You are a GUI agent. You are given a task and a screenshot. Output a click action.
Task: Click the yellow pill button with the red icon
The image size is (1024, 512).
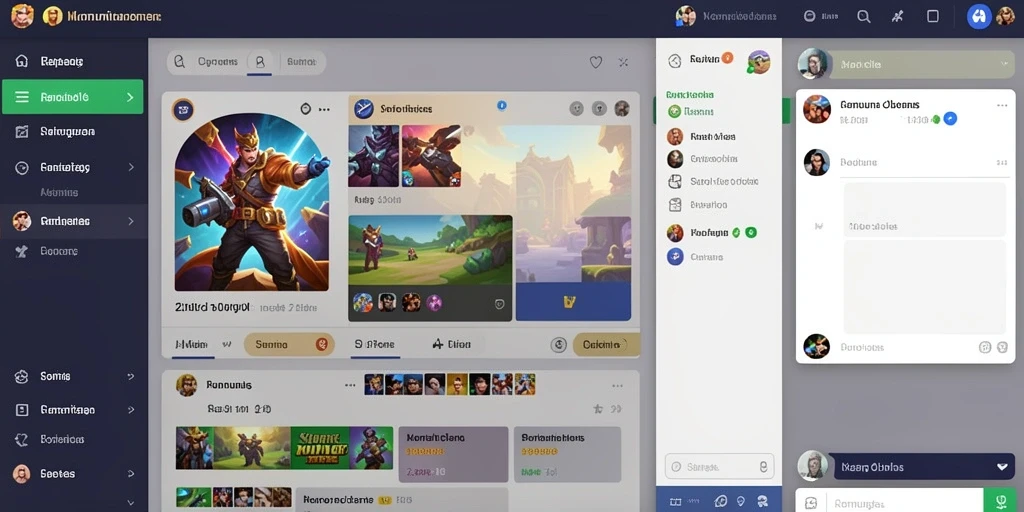coord(289,344)
